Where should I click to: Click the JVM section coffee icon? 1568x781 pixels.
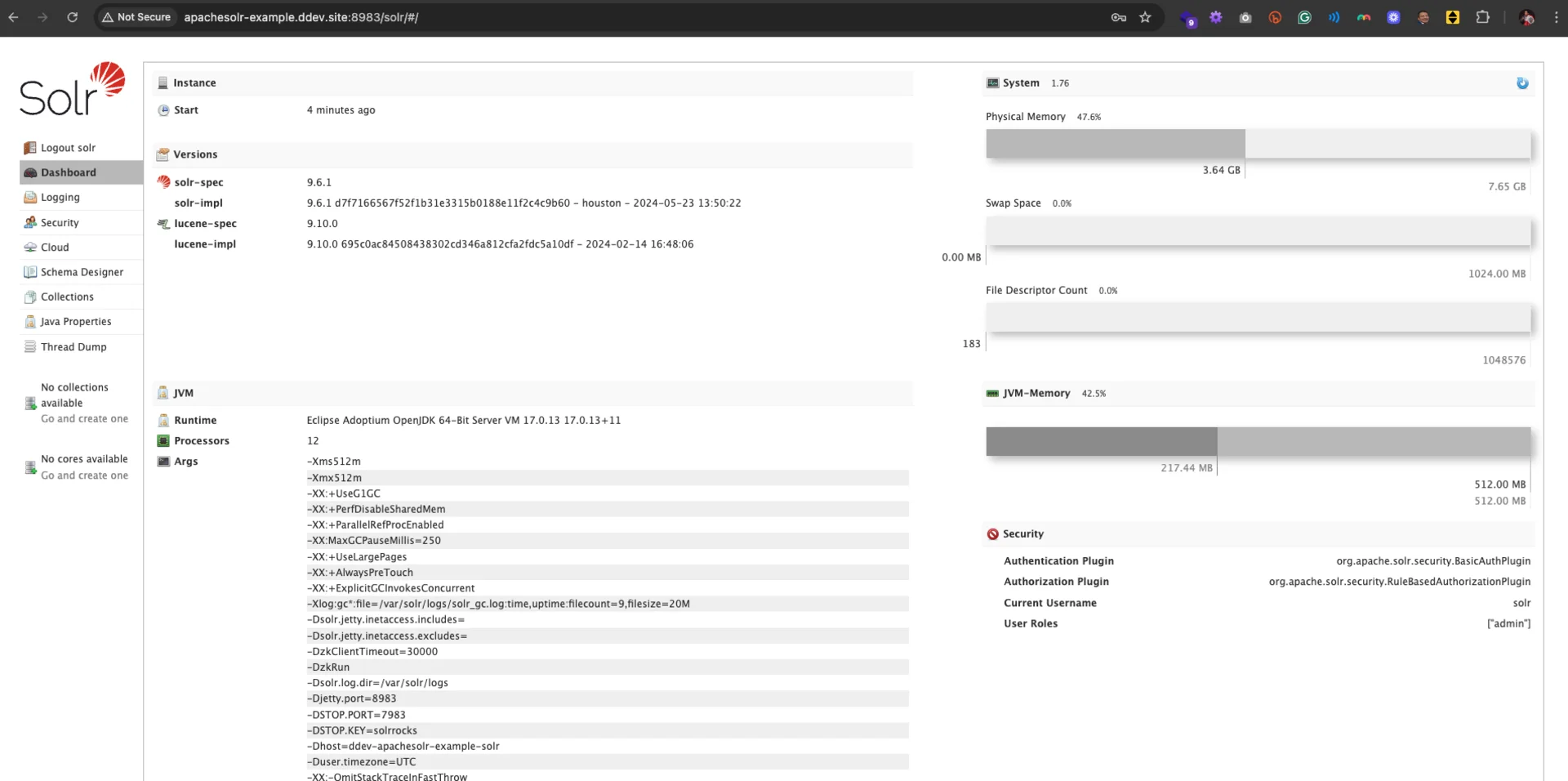pyautogui.click(x=163, y=393)
